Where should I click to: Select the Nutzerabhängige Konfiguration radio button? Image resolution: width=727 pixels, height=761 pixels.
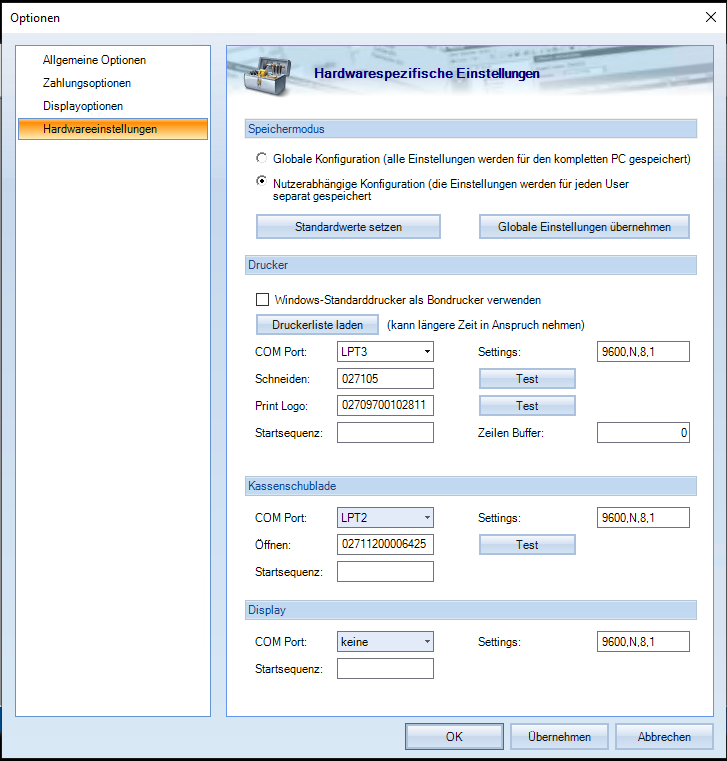coord(262,182)
